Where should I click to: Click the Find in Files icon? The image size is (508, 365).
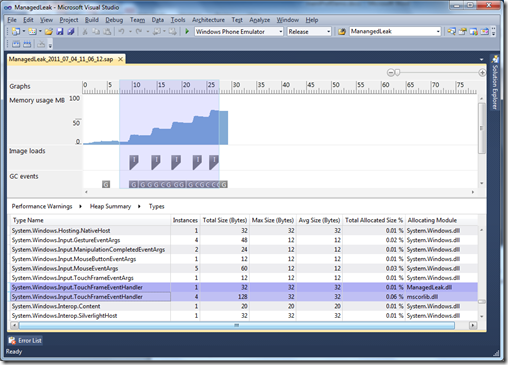coord(342,32)
